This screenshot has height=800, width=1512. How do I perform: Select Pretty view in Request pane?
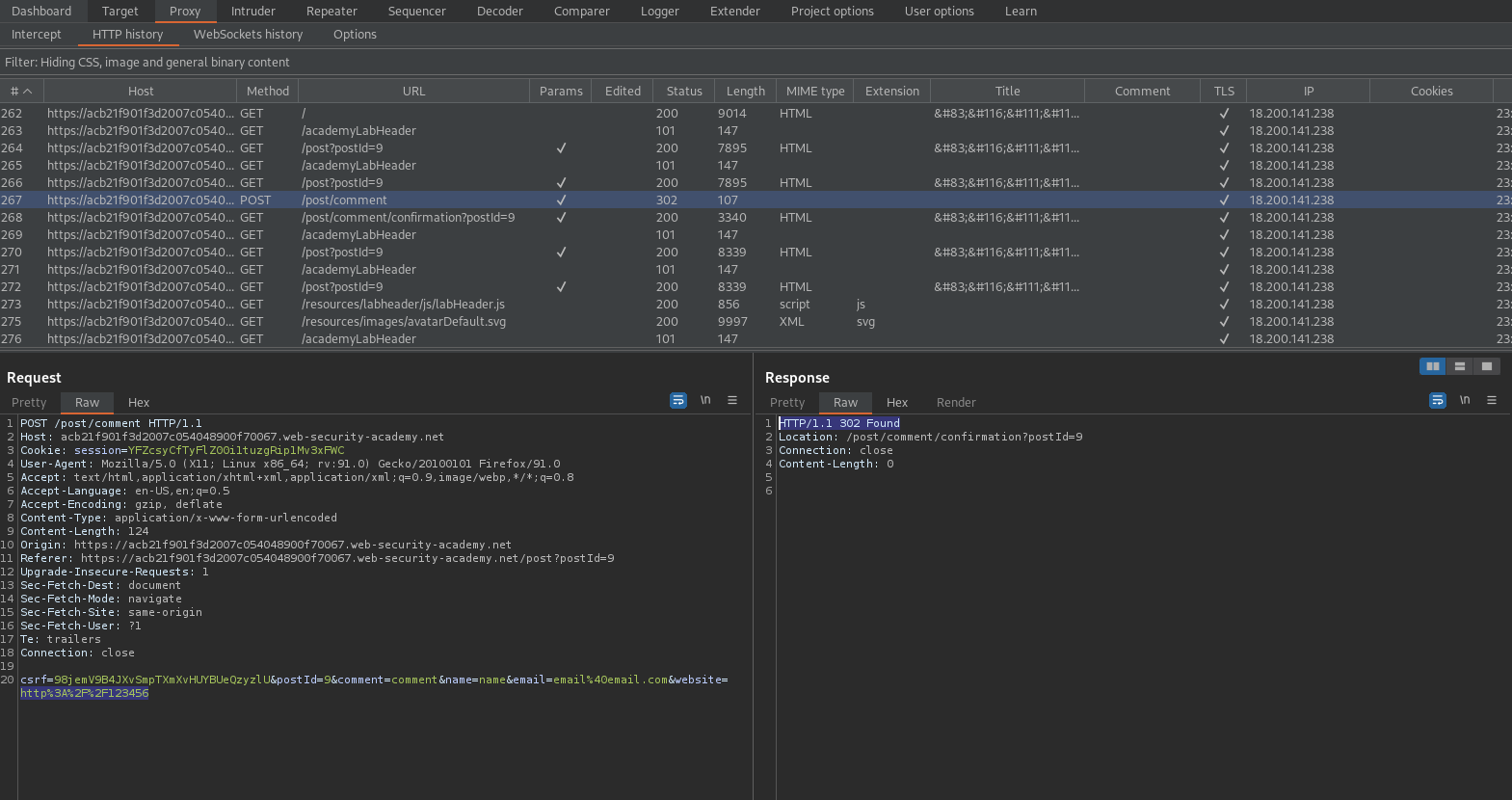(29, 403)
